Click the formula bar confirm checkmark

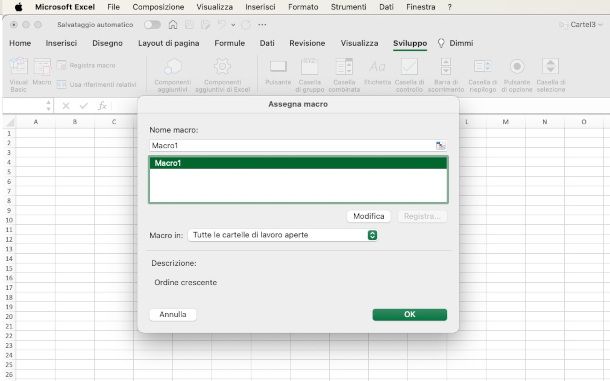(x=84, y=106)
